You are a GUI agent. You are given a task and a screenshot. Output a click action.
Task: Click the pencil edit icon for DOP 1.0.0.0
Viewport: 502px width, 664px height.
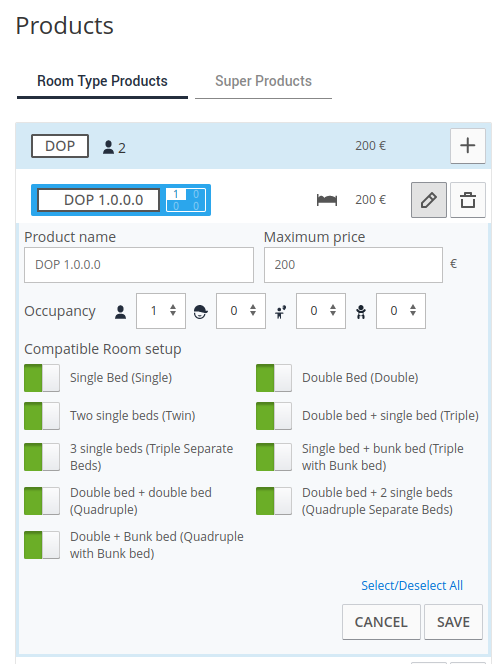point(428,200)
